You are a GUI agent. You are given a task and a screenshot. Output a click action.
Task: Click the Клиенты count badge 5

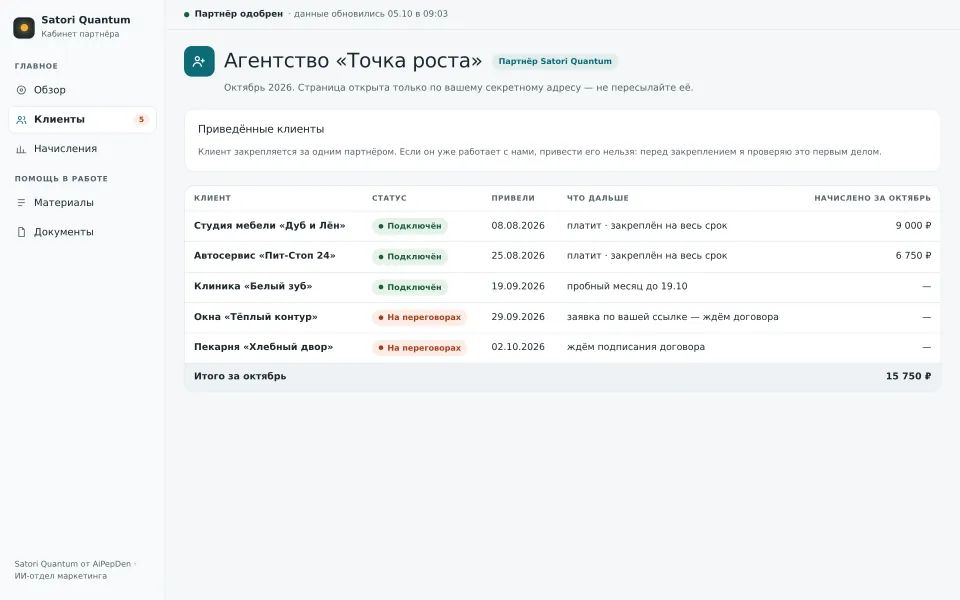coord(141,119)
